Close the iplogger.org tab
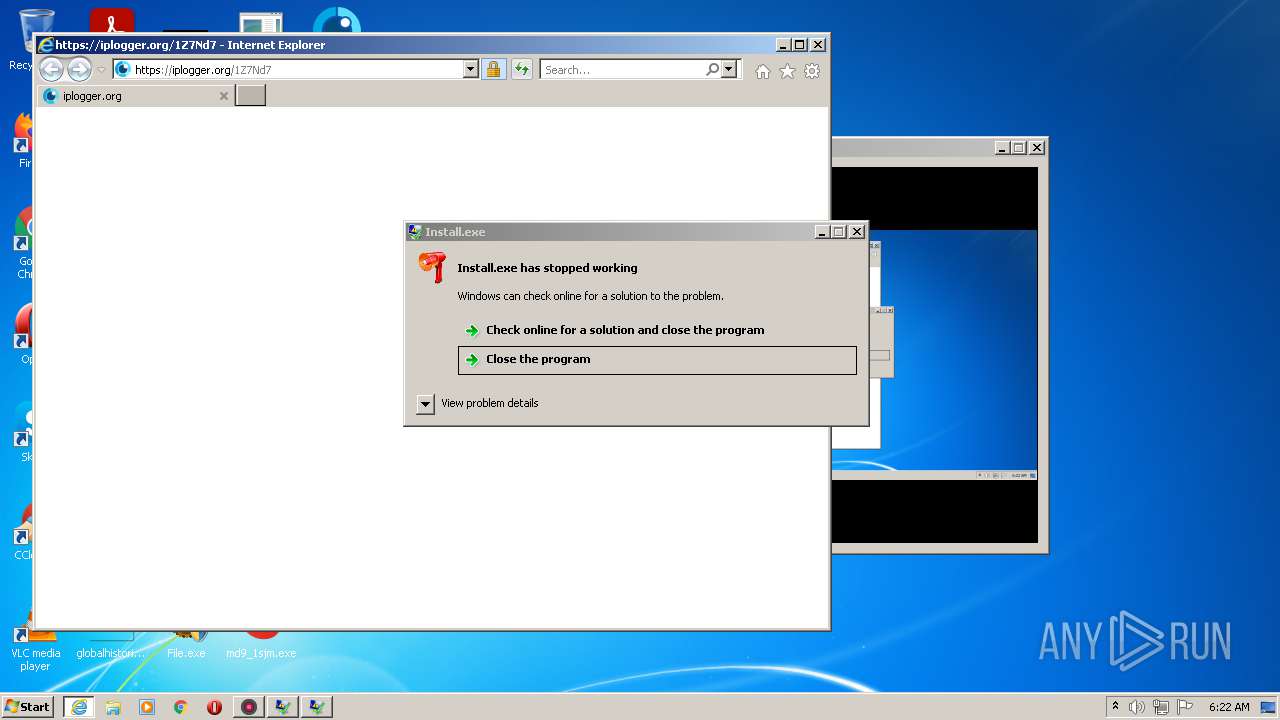 pos(224,96)
